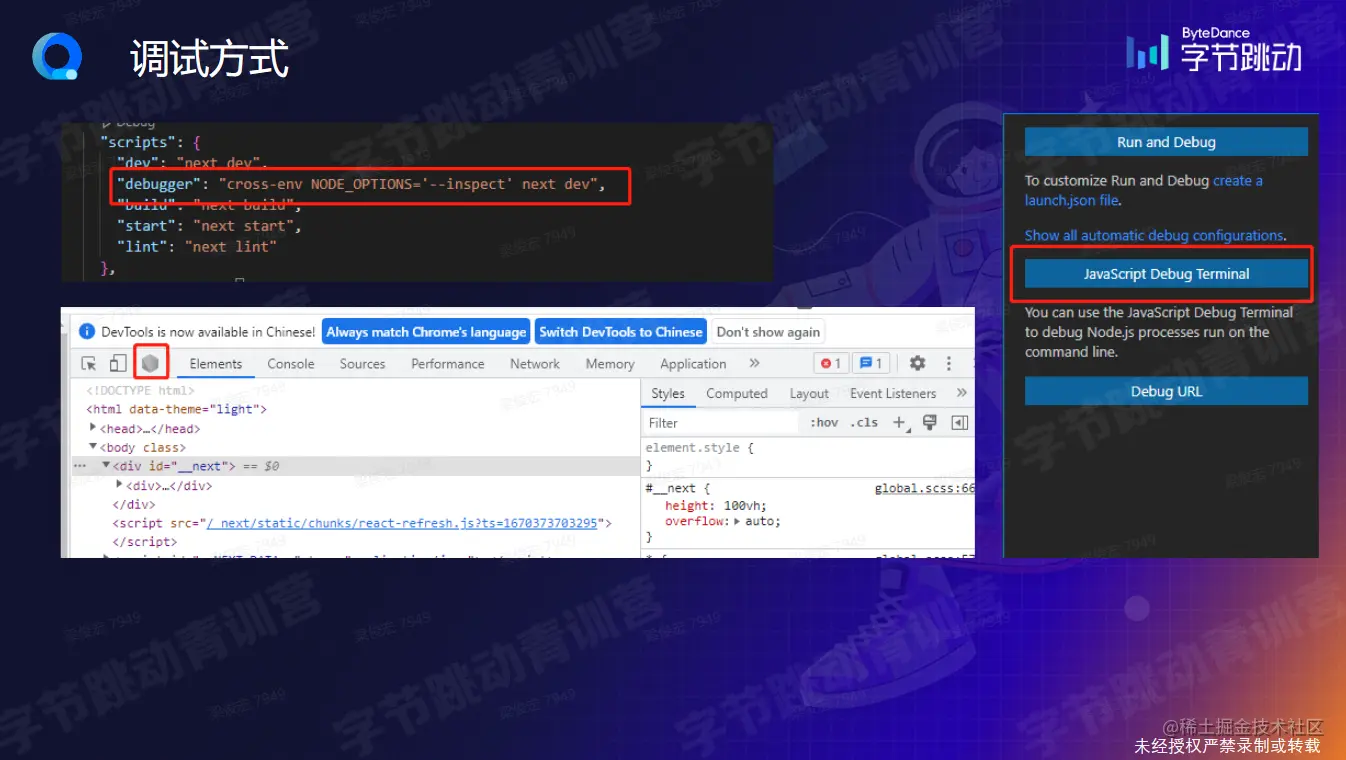
Task: Click Show all automatic debug configurations link
Action: point(1154,236)
